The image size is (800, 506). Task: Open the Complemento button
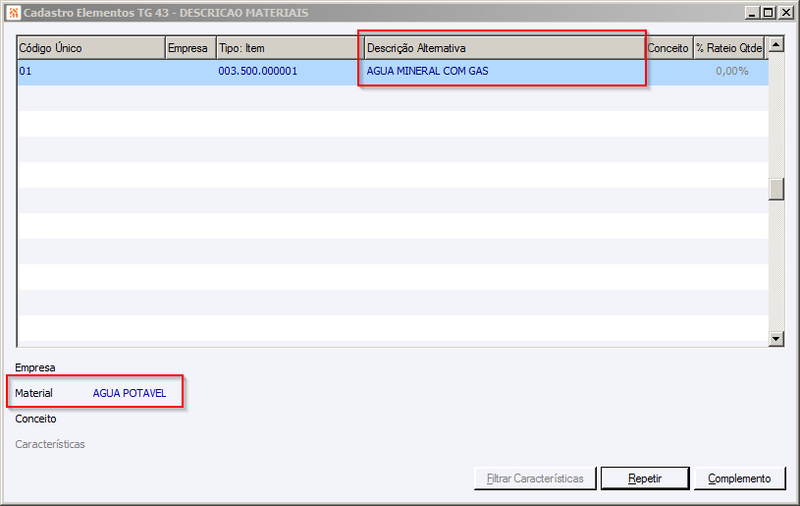tap(739, 478)
